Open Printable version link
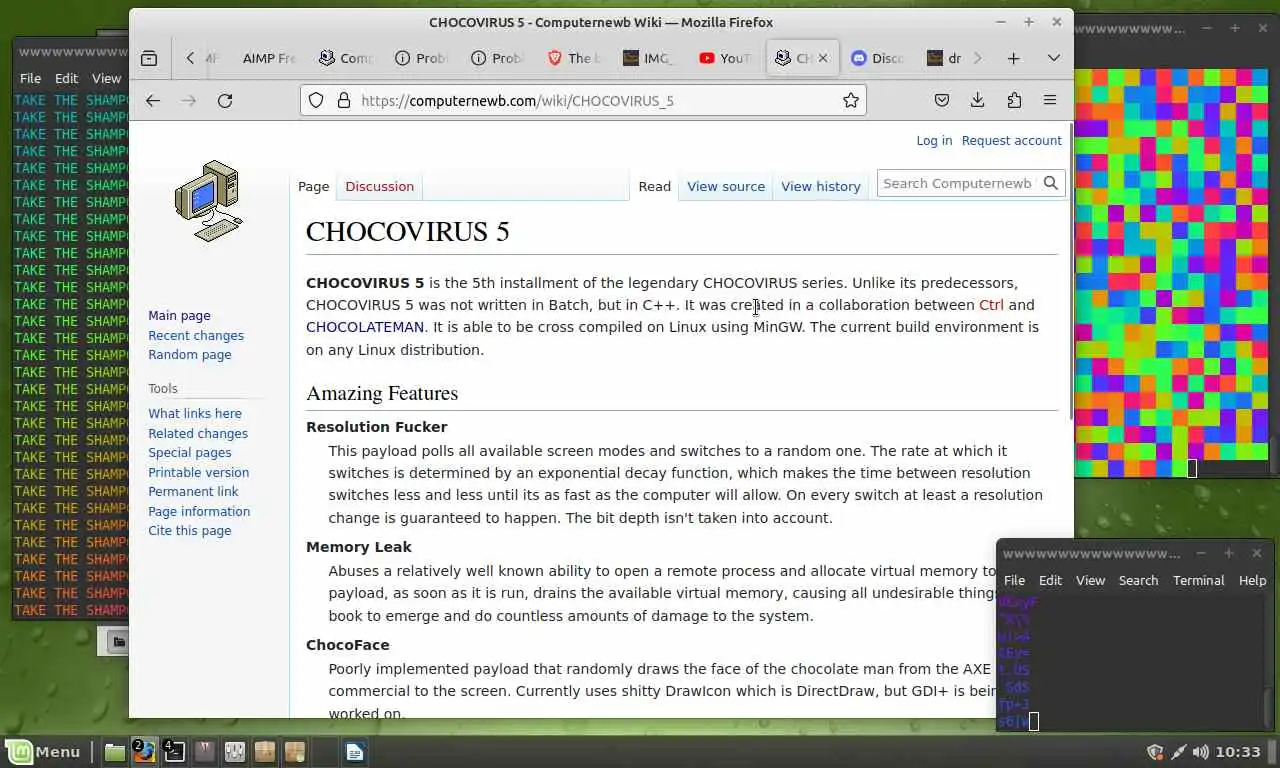 [x=199, y=472]
